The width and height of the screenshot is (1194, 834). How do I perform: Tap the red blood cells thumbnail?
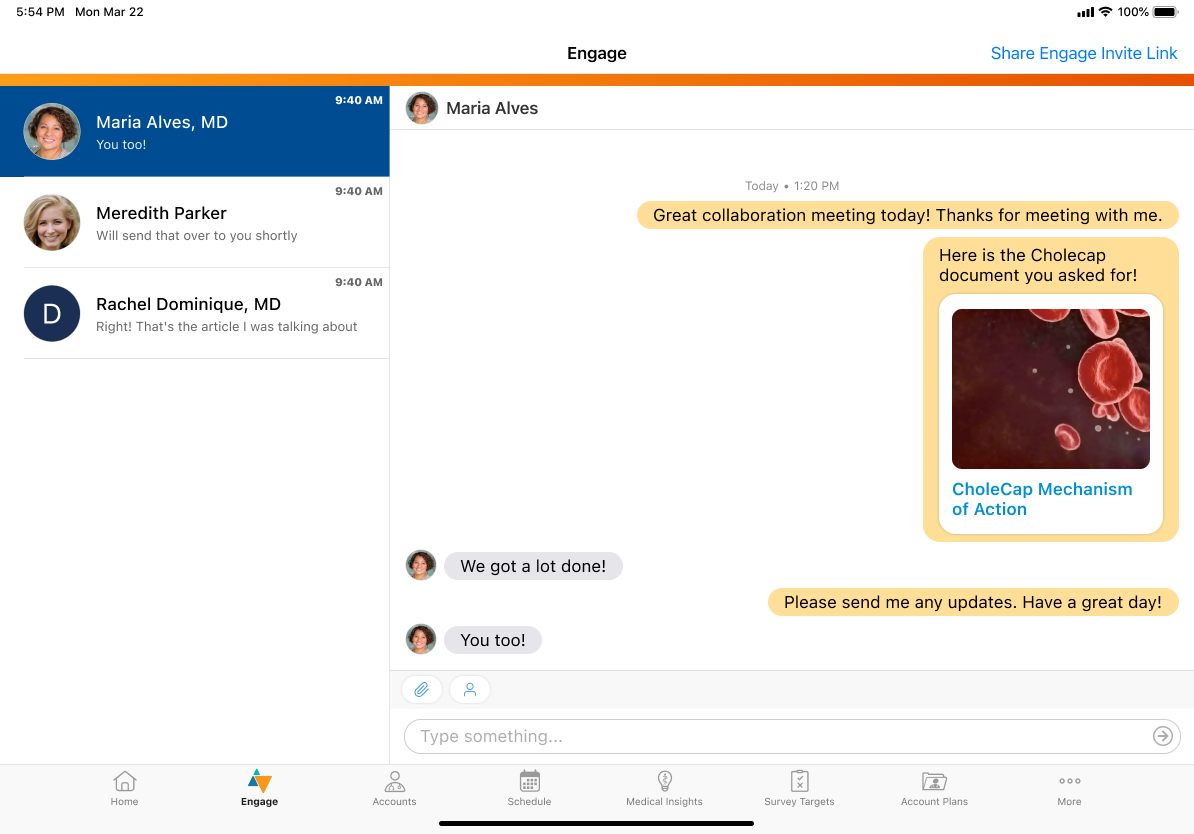coord(1050,389)
